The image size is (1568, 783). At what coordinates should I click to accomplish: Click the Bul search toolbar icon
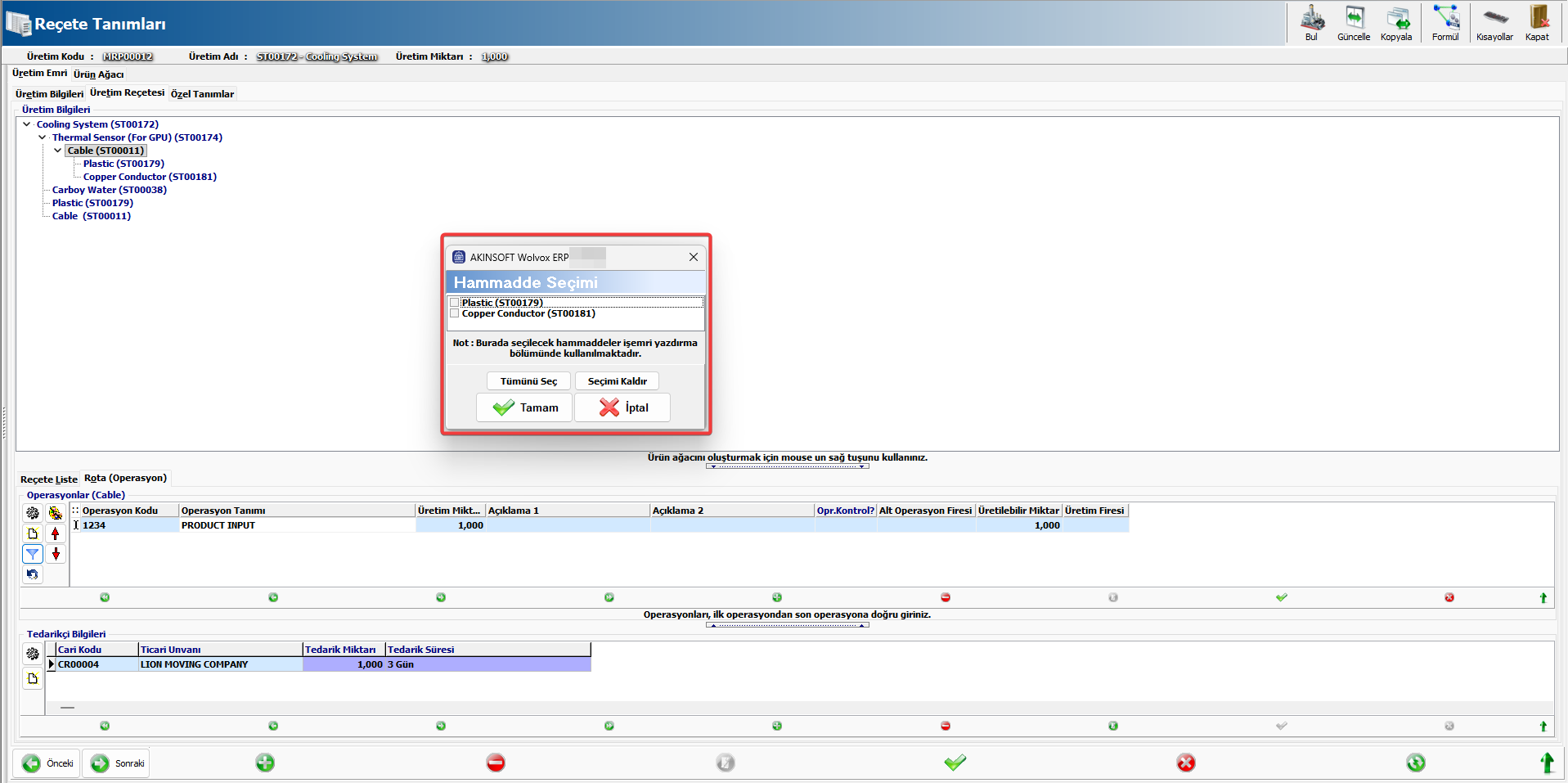click(1311, 22)
